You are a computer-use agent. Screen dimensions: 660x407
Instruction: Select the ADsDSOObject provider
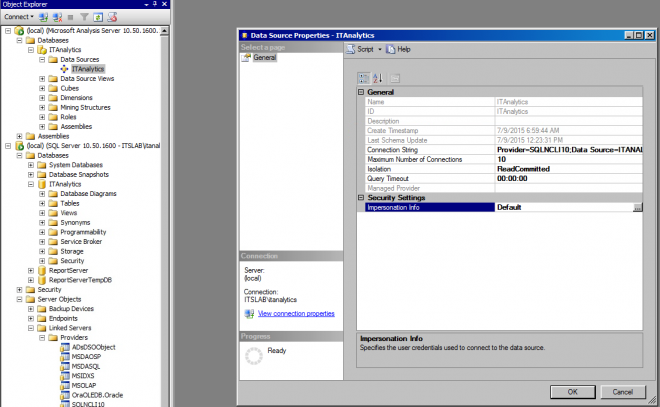coord(93,347)
